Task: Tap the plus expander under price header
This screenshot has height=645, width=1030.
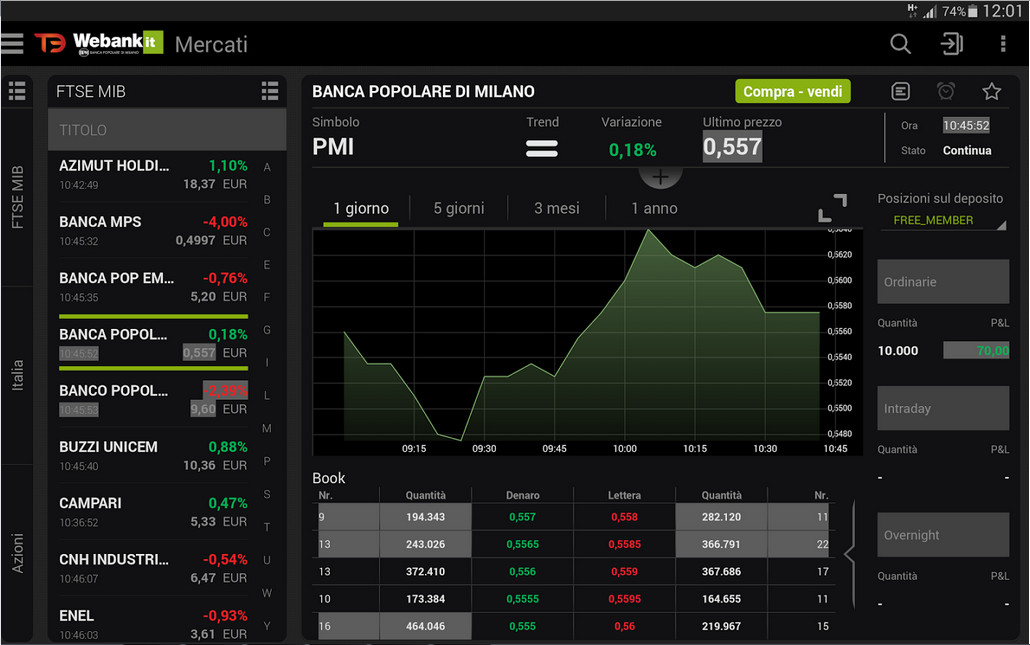Action: coord(660,177)
